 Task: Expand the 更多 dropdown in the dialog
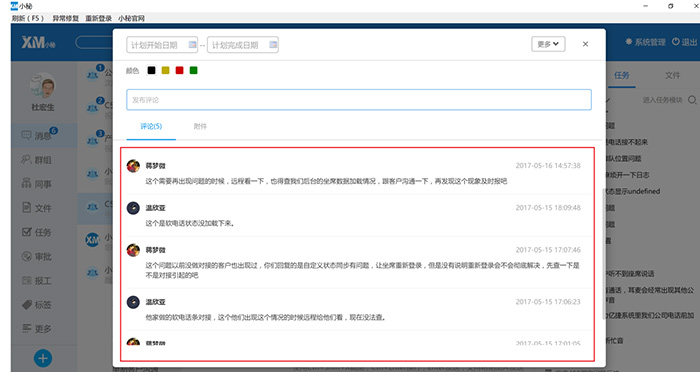click(548, 44)
